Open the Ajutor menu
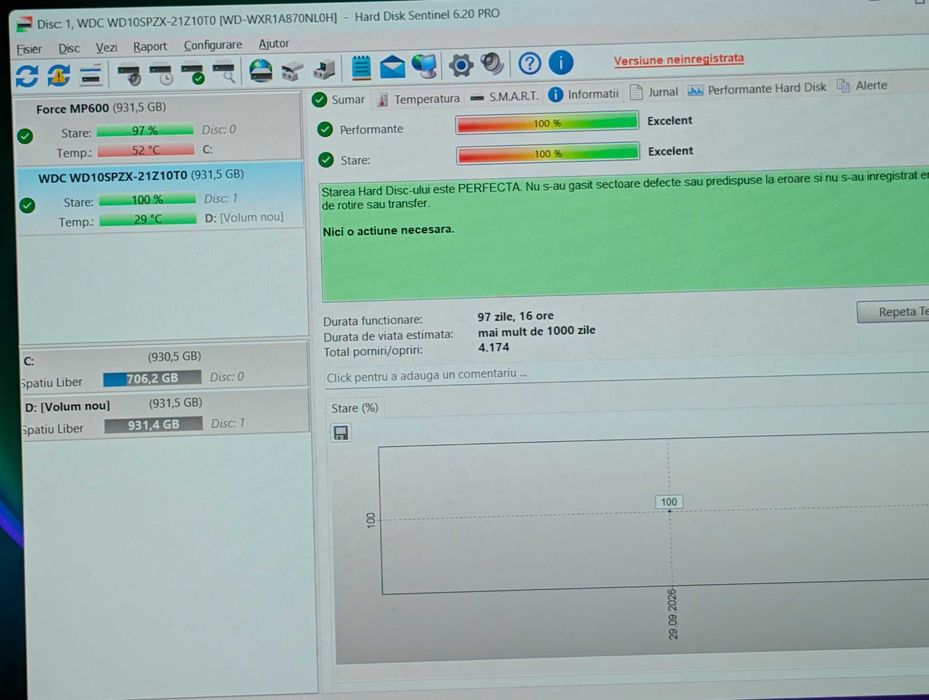Screen dimensions: 929x700 coord(274,44)
